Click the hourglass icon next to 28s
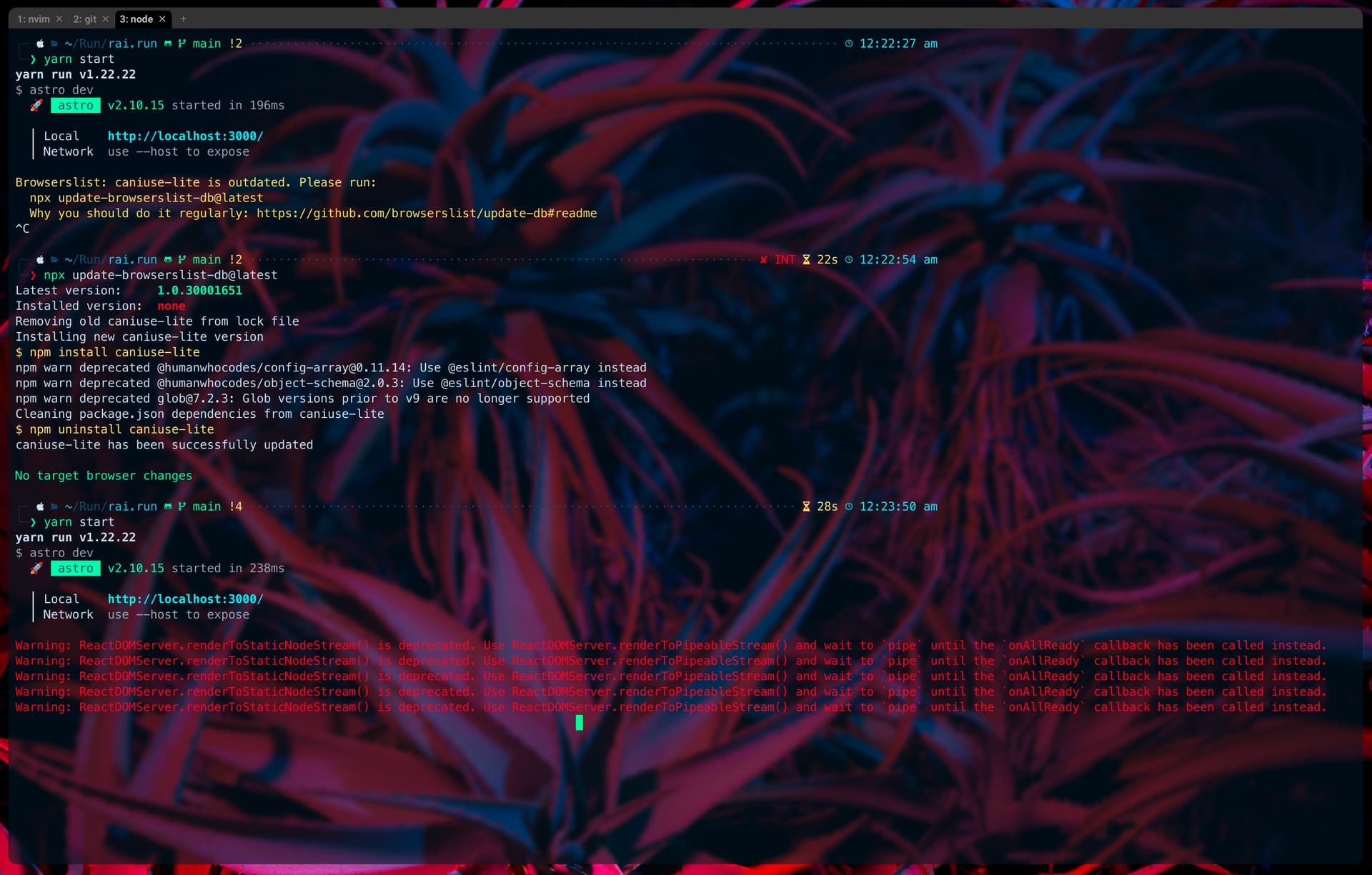The width and height of the screenshot is (1372, 875). click(x=806, y=506)
